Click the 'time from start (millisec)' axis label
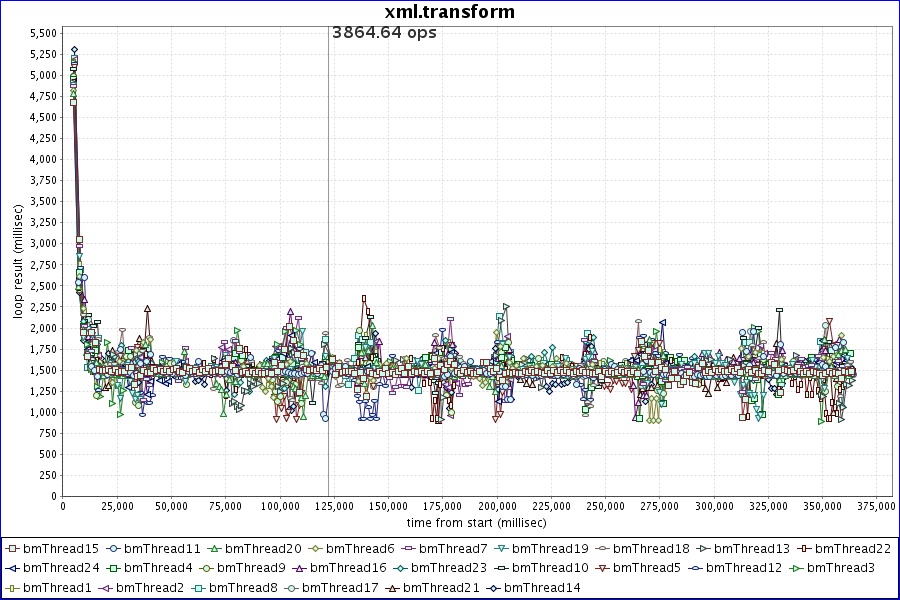The height and width of the screenshot is (600, 900). click(x=476, y=523)
